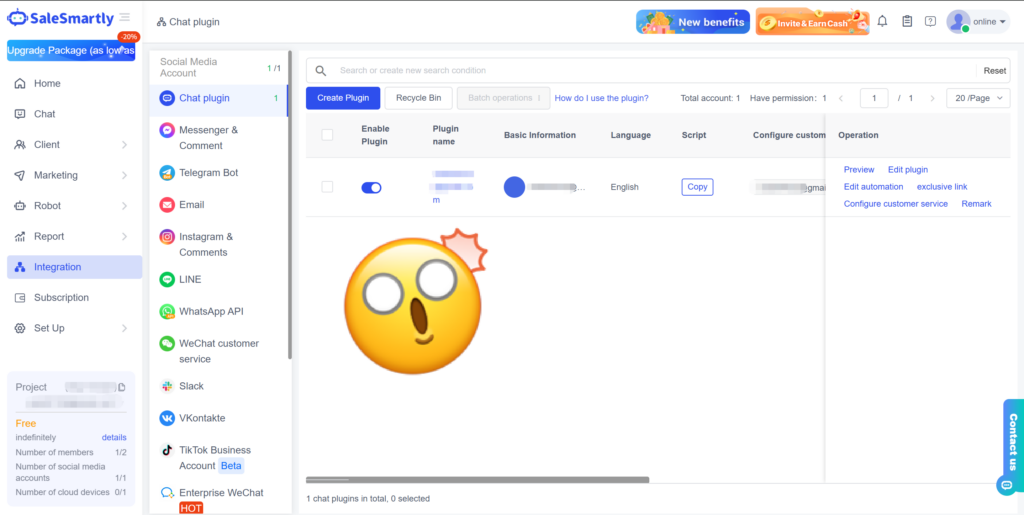Viewport: 1024px width, 515px height.
Task: Disable the Enable Plugin toggle switch
Action: (x=371, y=187)
